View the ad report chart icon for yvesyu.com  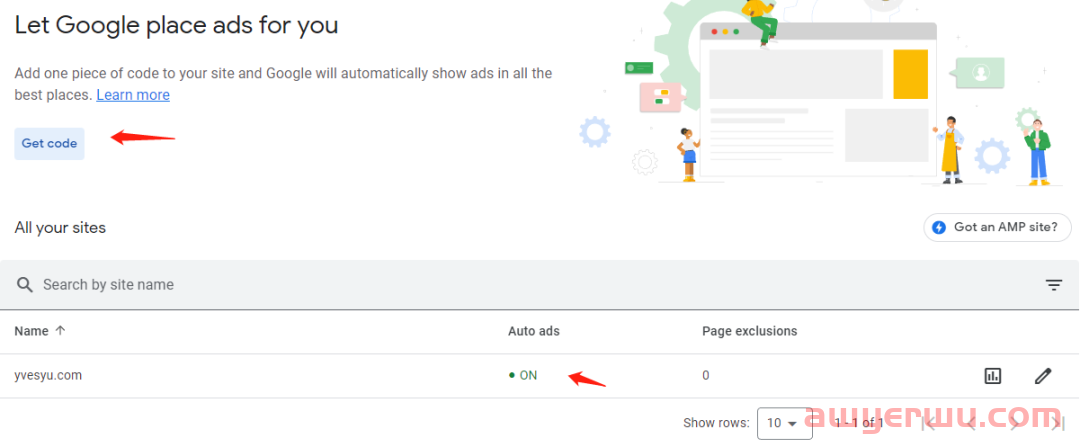993,376
